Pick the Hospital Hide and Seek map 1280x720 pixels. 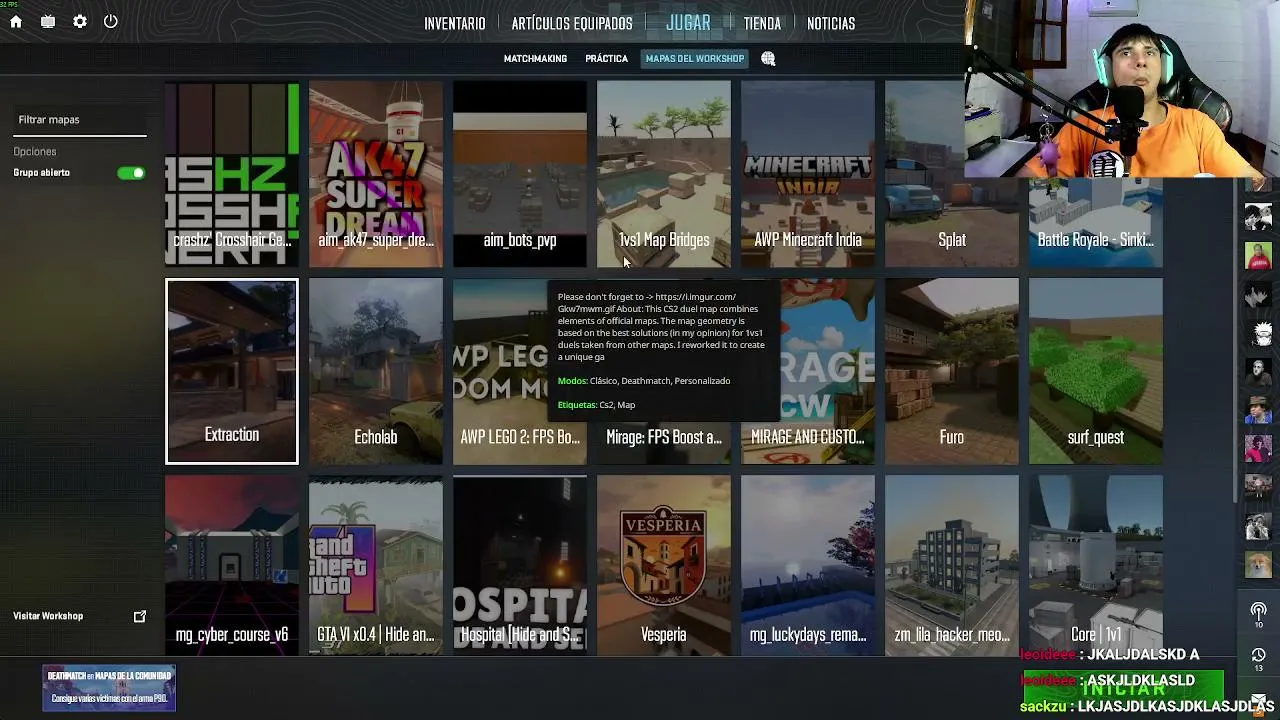click(520, 566)
